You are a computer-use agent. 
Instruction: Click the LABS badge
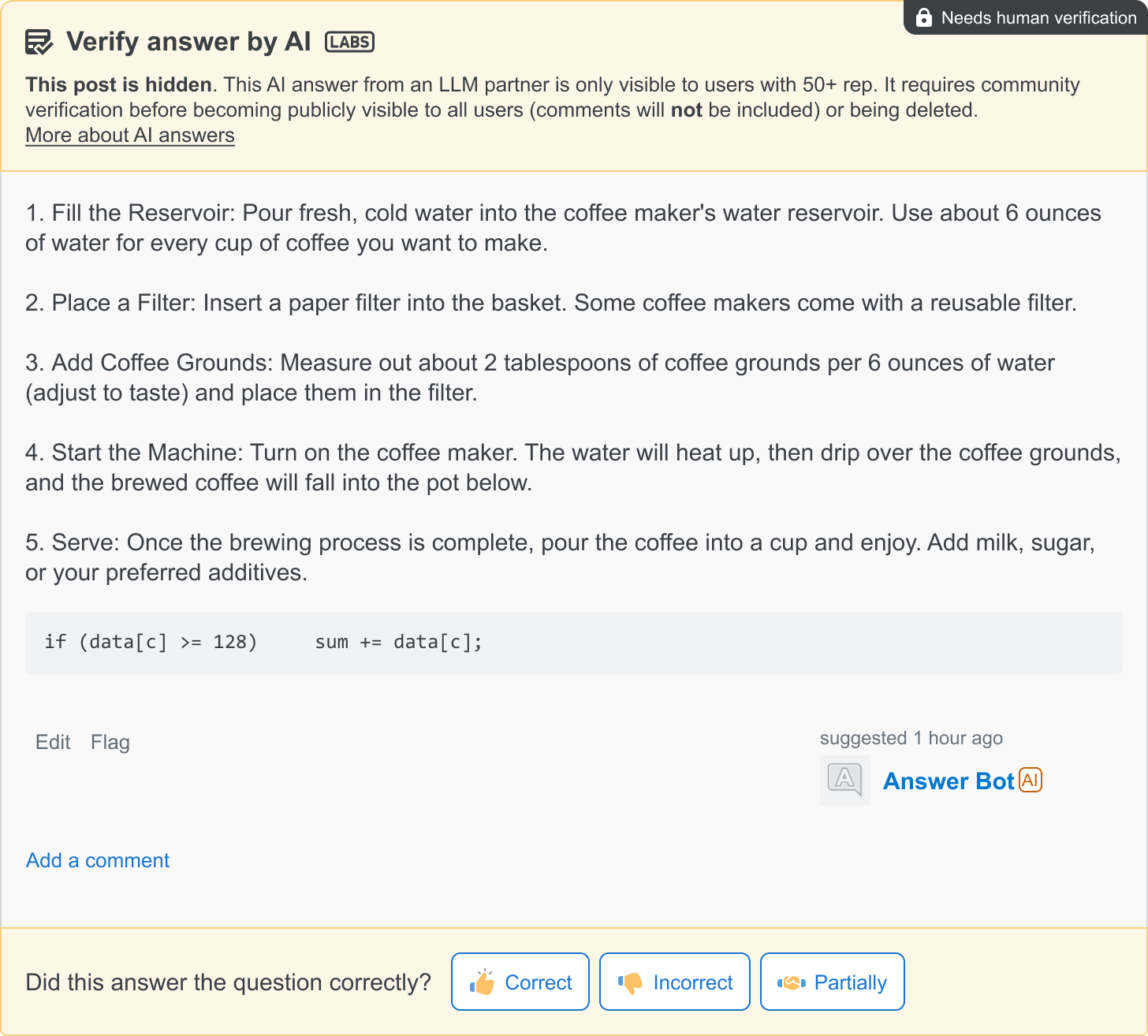coord(349,42)
